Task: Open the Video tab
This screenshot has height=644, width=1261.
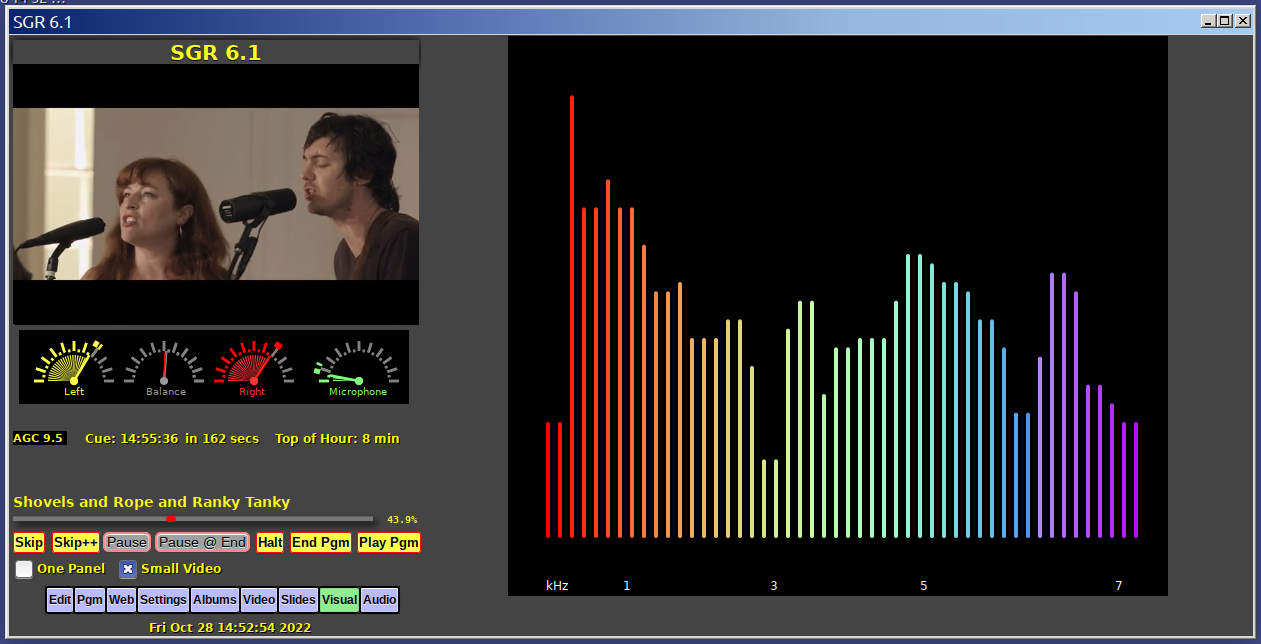Action: click(x=259, y=600)
